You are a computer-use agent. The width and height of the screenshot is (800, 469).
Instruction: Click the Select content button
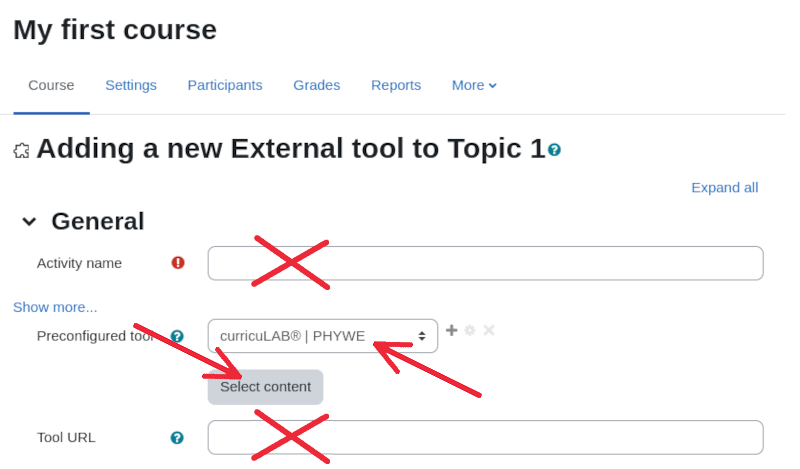click(265, 387)
